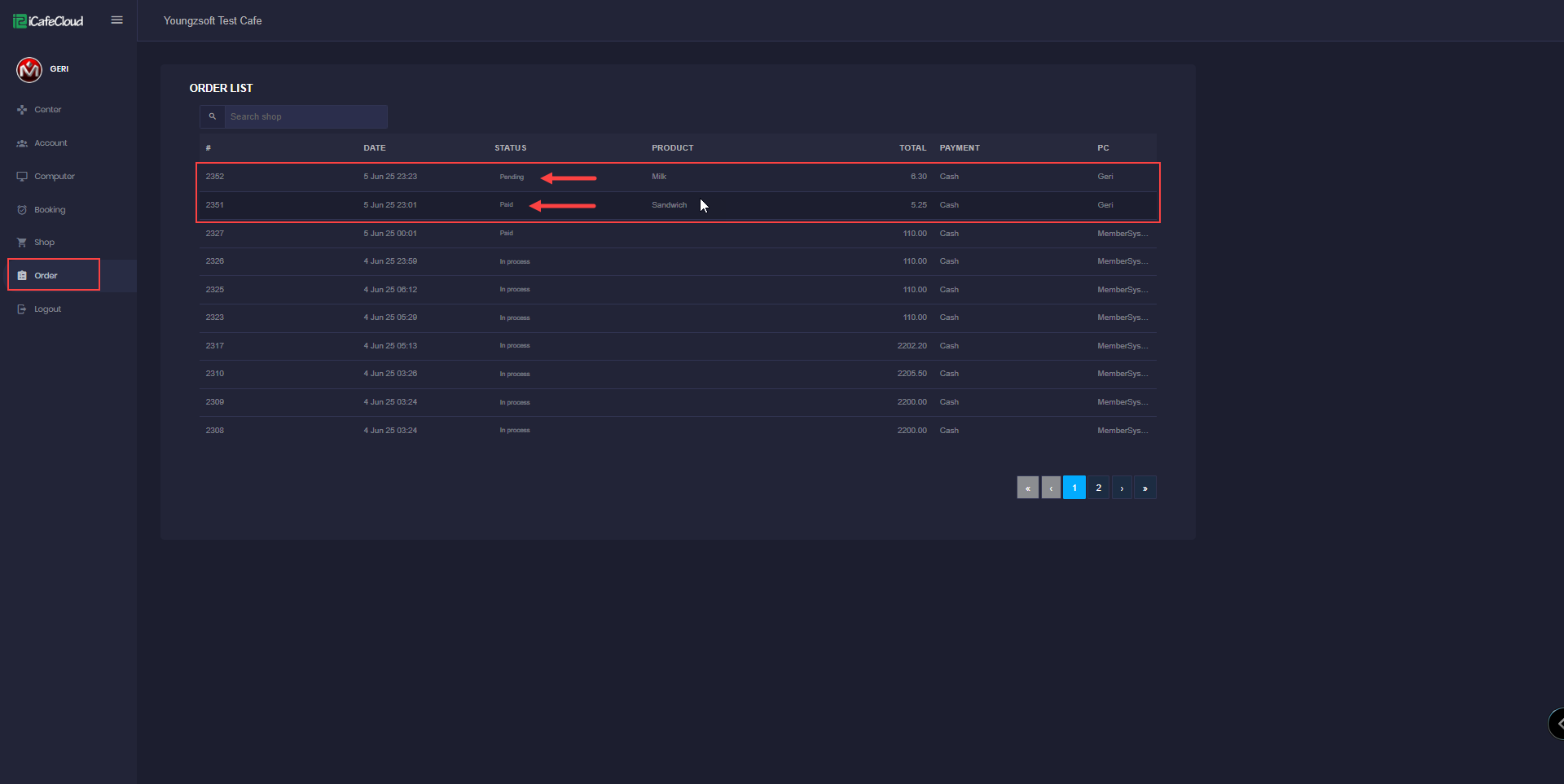Click the search magnifier icon
The height and width of the screenshot is (784, 1564).
pos(213,117)
